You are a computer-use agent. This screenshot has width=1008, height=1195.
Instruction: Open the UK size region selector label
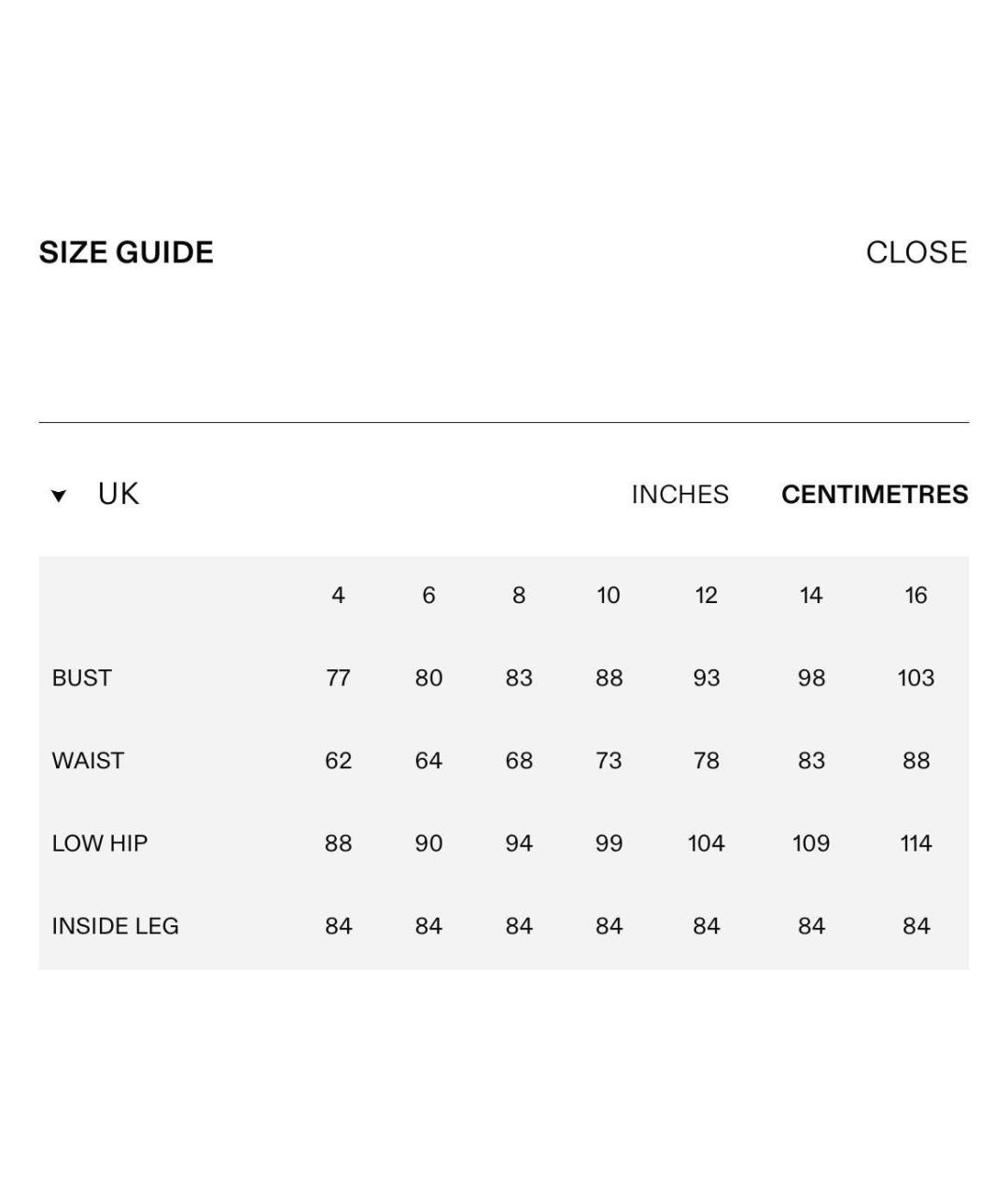(119, 494)
